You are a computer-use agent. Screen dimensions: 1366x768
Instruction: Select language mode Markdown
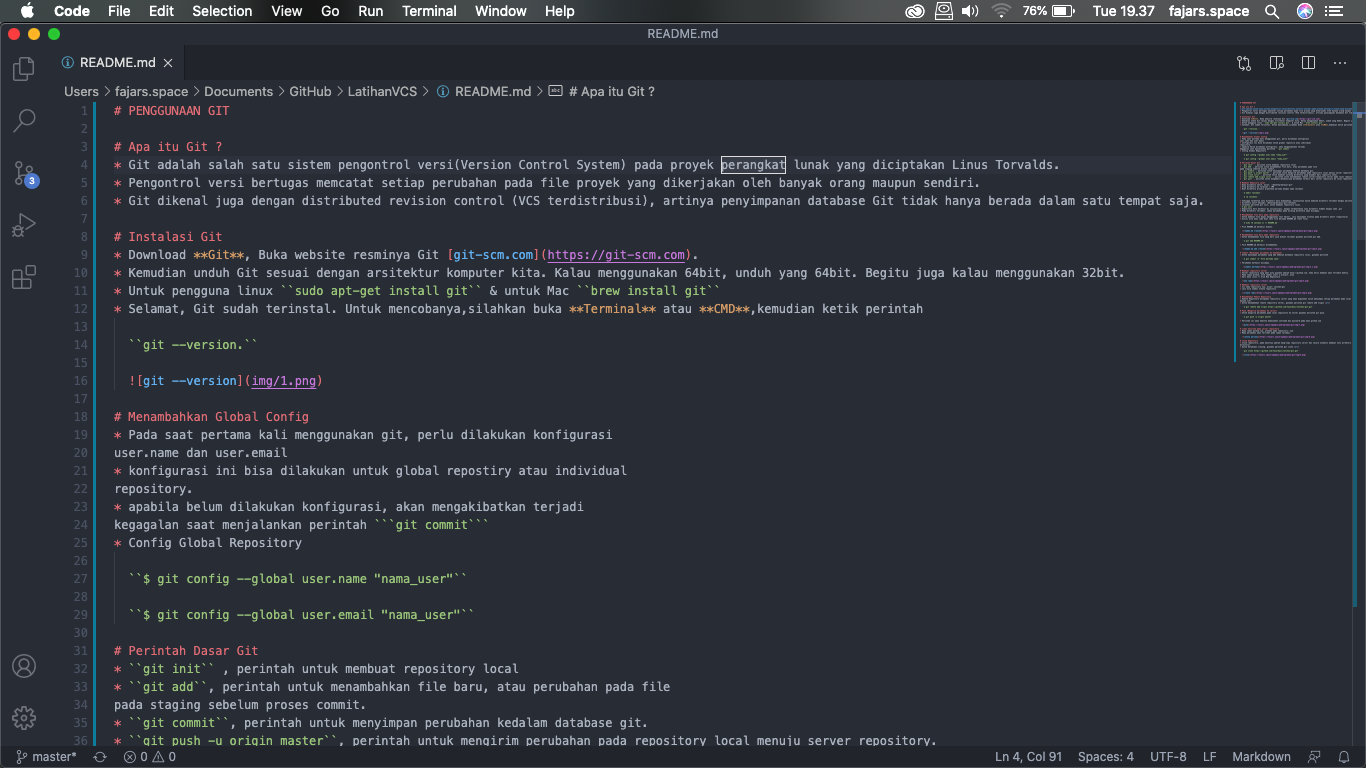(1261, 757)
